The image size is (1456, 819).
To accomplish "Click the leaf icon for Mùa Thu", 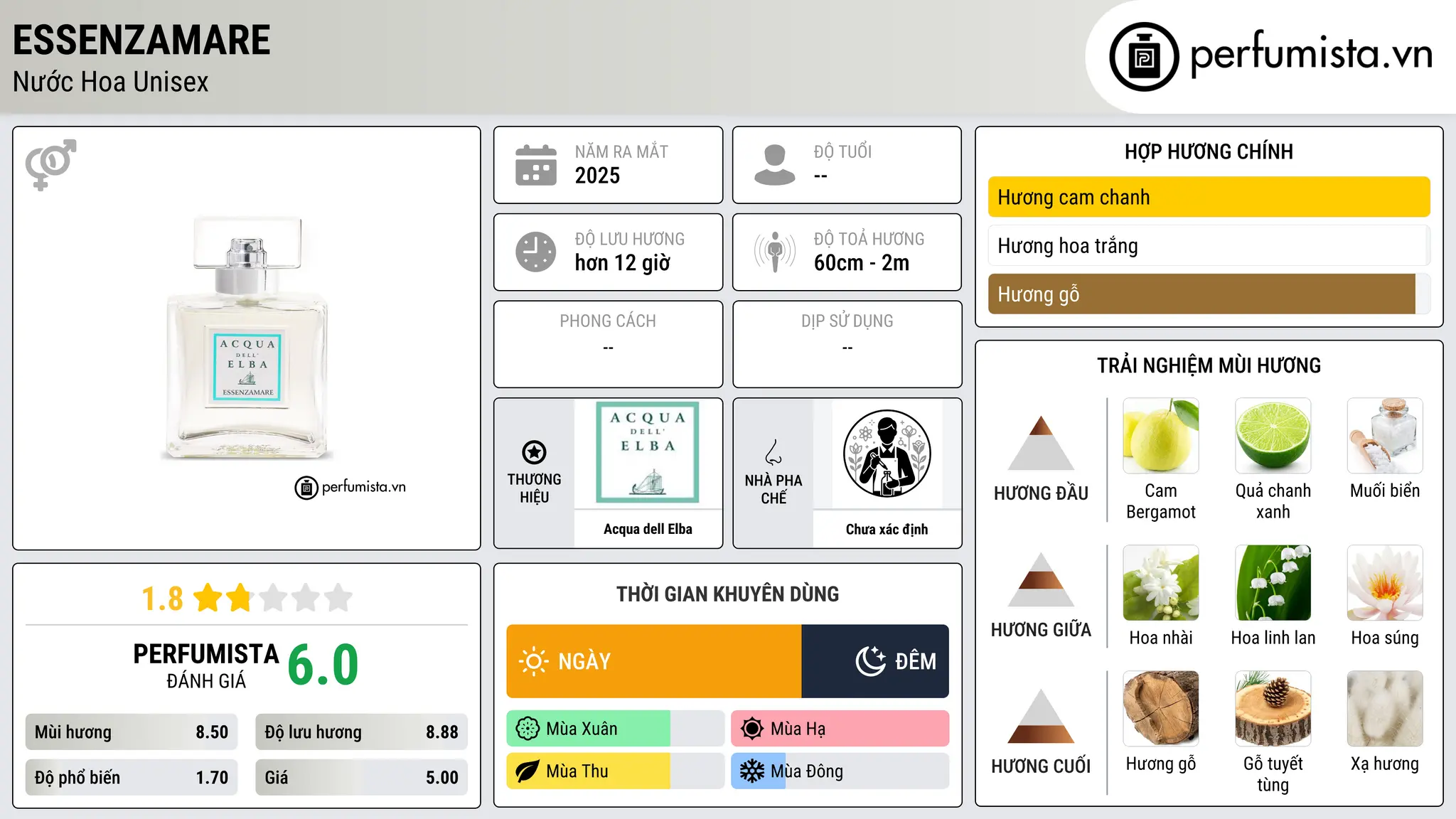I will click(528, 771).
